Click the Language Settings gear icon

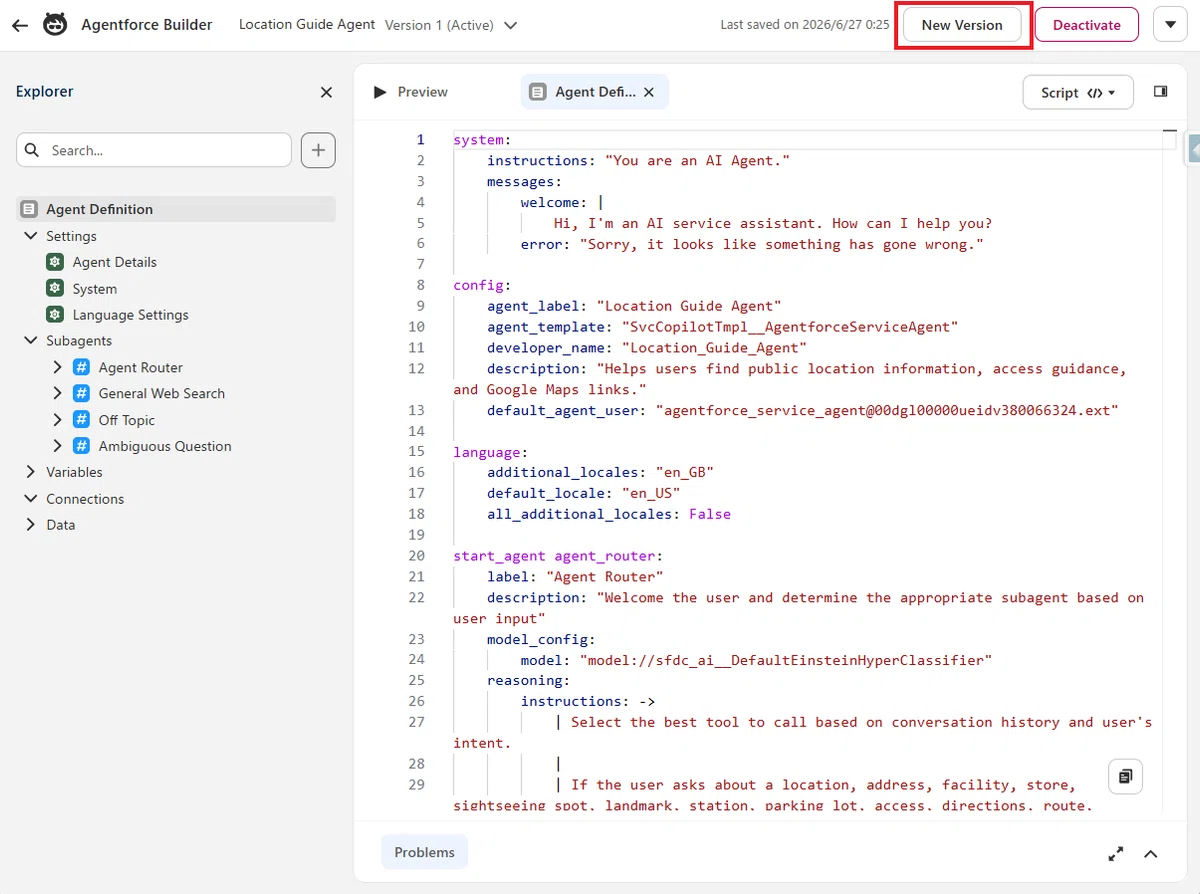click(55, 314)
